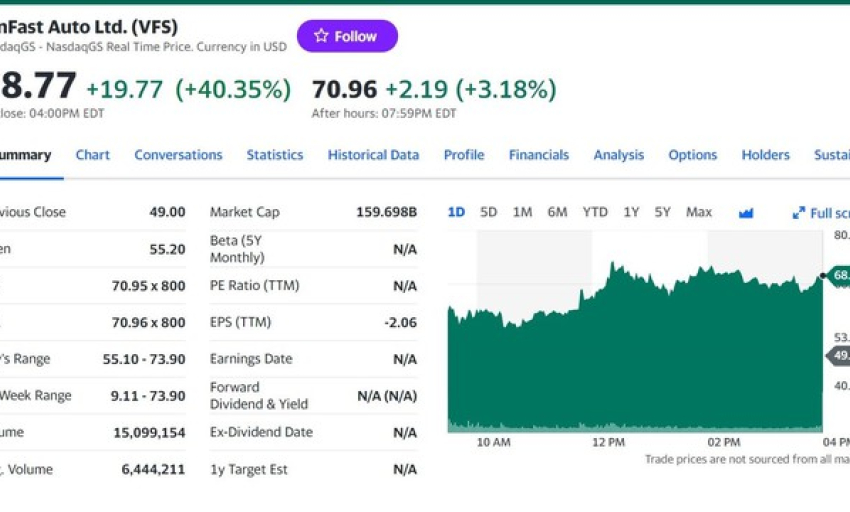Switch to the Financials tab
This screenshot has width=850, height=512.
tap(539, 155)
